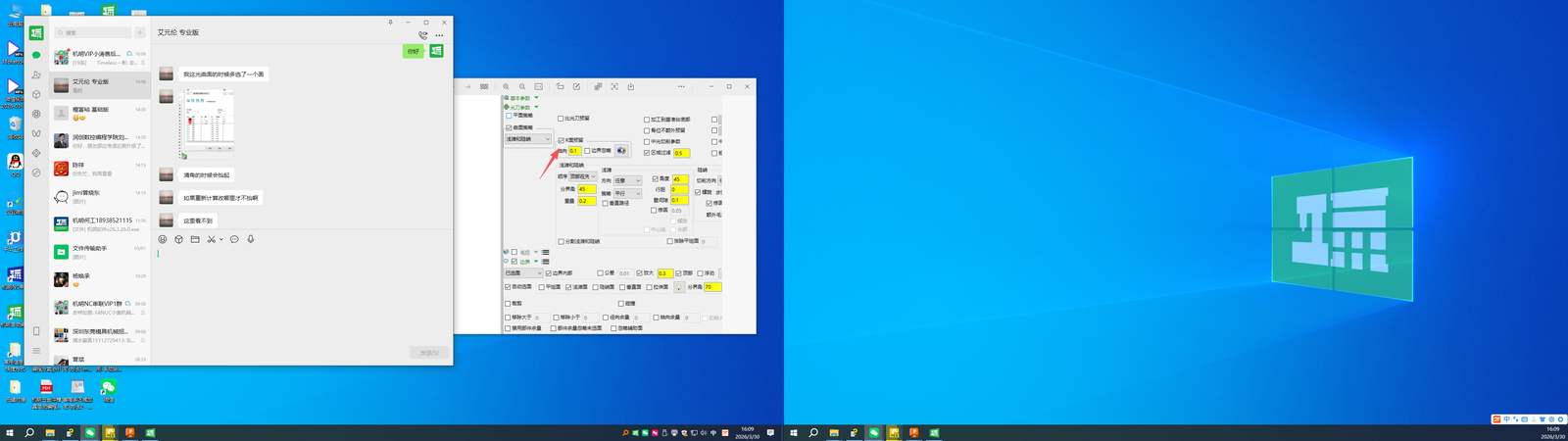This screenshot has width=1568, height=441.
Task: Toggle the 自动选面 checkbox
Action: [x=508, y=287]
